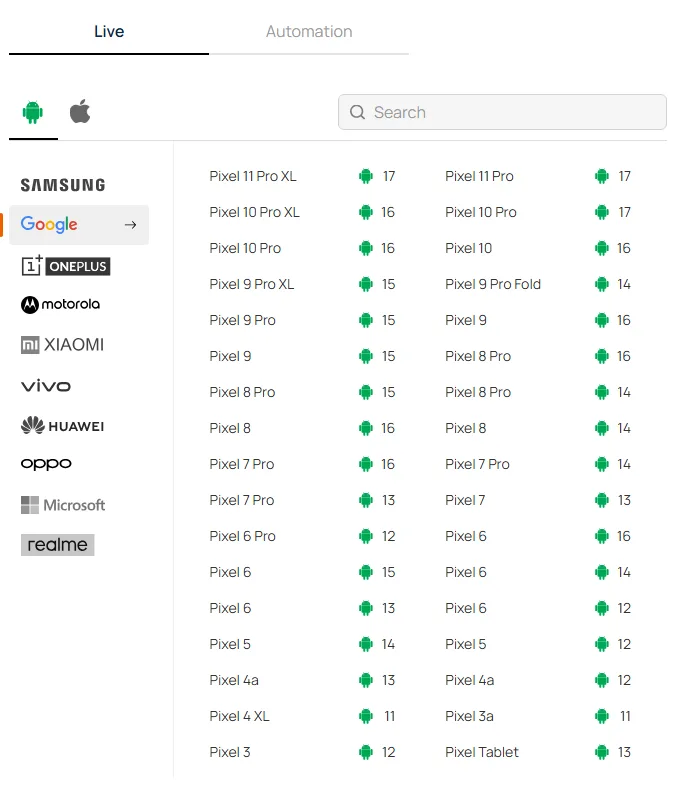Click Android icon beside Pixel Tablet

(602, 752)
